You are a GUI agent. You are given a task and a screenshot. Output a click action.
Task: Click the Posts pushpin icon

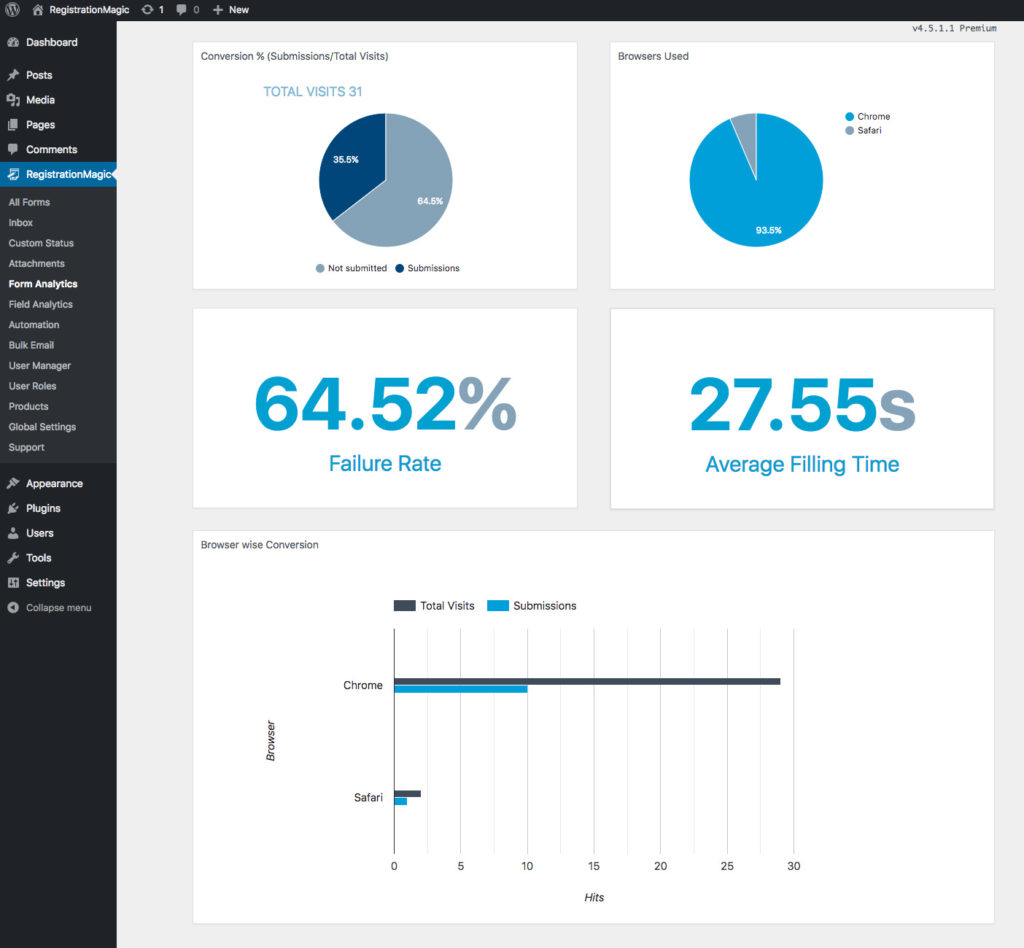(x=13, y=75)
